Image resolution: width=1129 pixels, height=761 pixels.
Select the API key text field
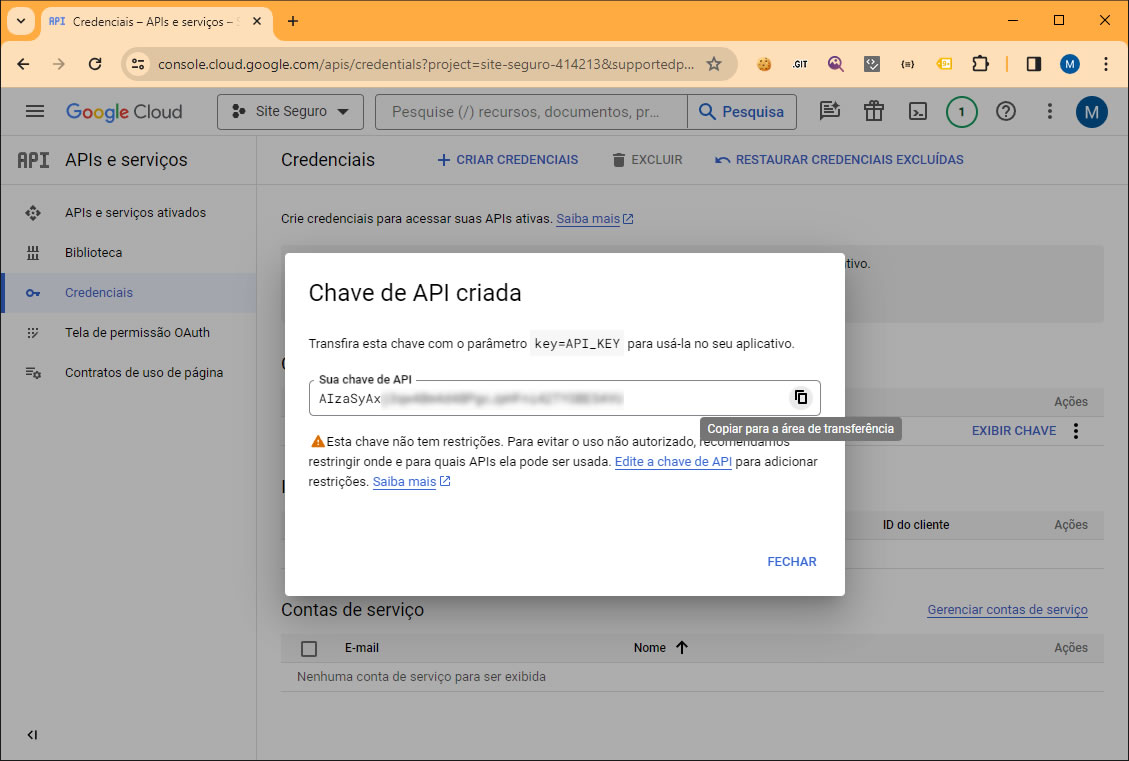pyautogui.click(x=564, y=398)
